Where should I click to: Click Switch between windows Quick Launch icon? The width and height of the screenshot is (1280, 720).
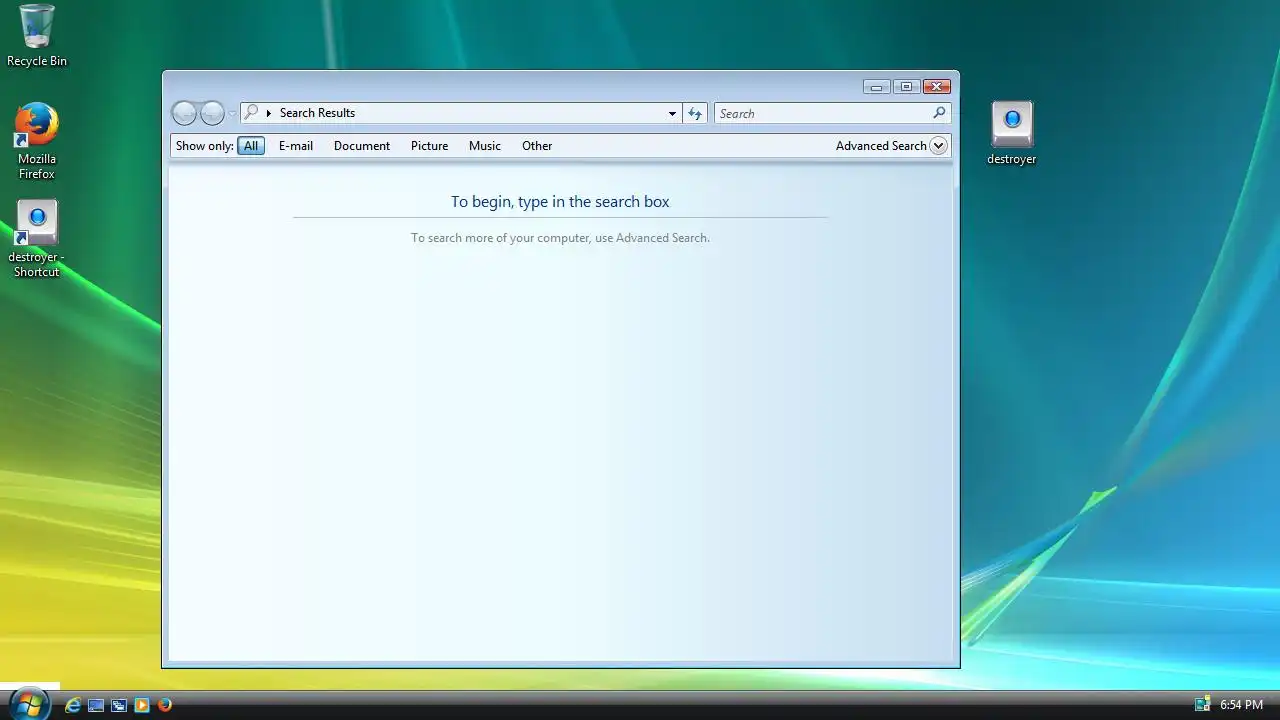coord(119,705)
